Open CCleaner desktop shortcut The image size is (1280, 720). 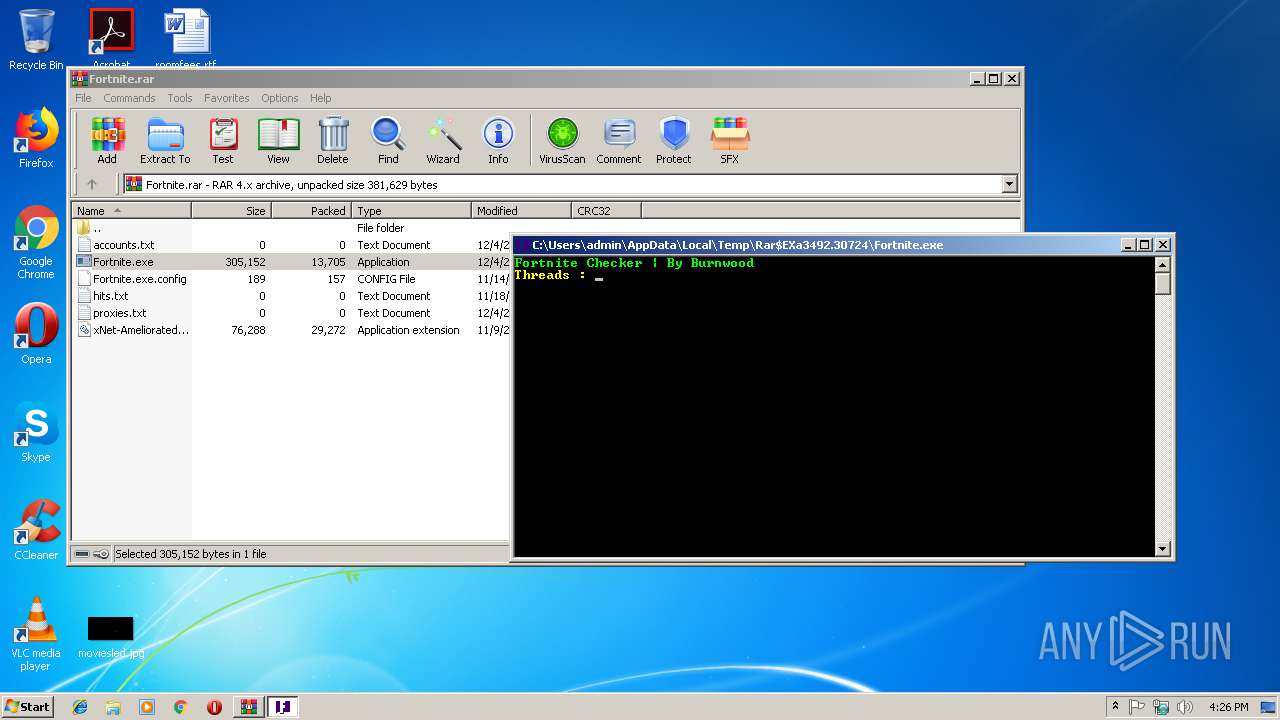click(36, 530)
